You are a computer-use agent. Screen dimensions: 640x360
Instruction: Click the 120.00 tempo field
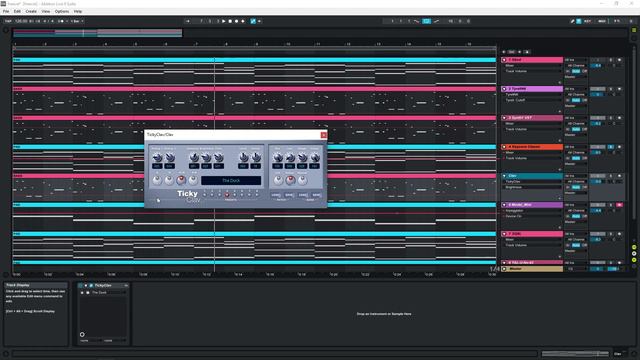[21, 21]
